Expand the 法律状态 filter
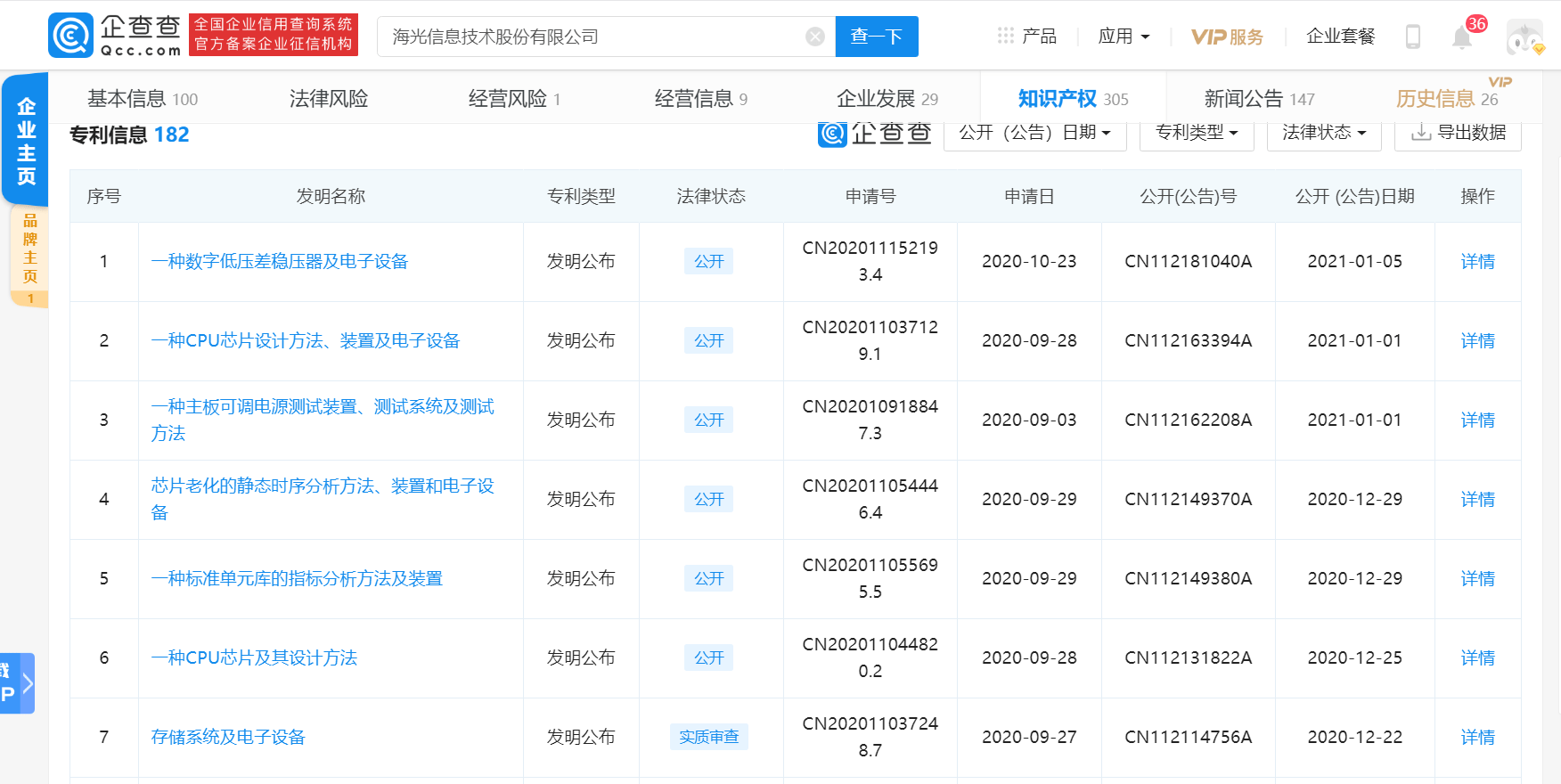This screenshot has width=1561, height=784. pos(1324,133)
